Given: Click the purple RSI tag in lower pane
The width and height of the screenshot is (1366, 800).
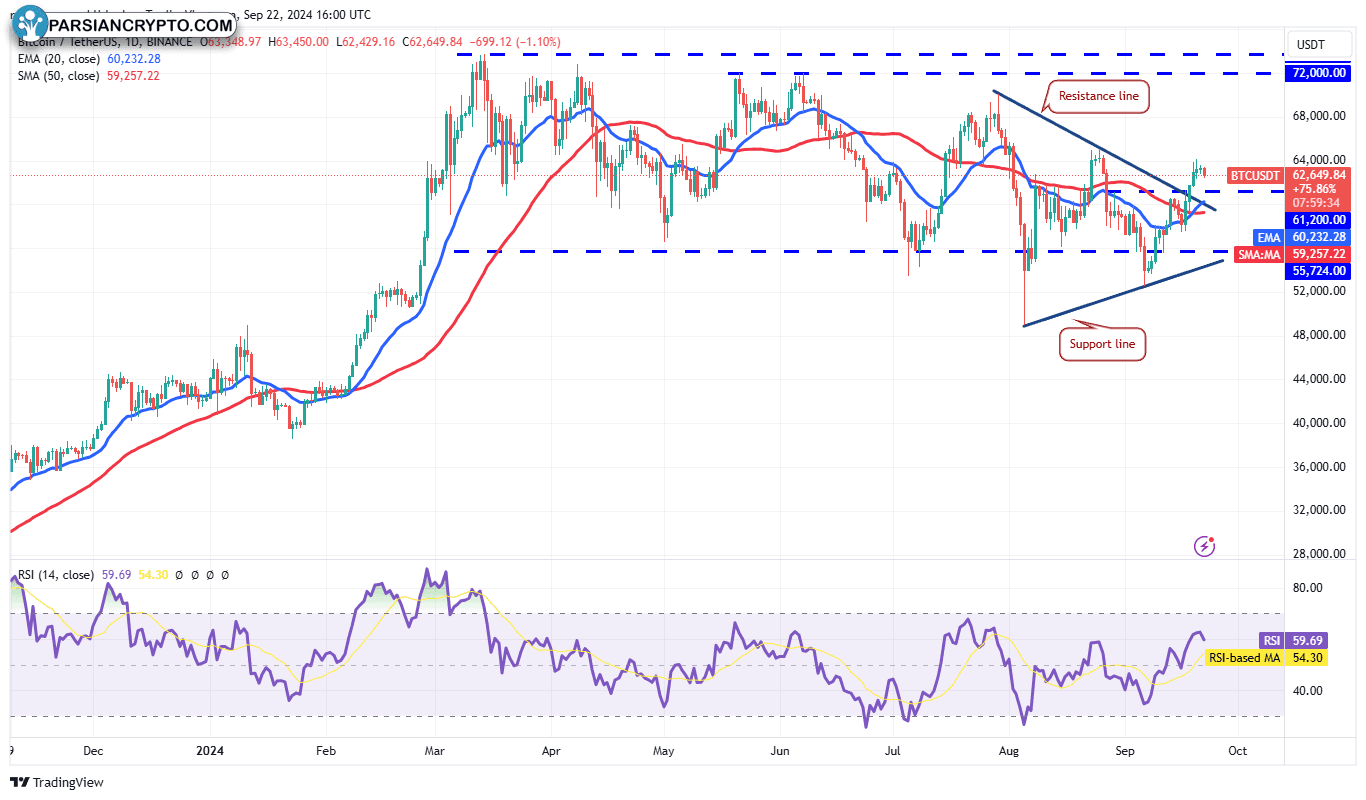Looking at the screenshot, I should click(1270, 640).
